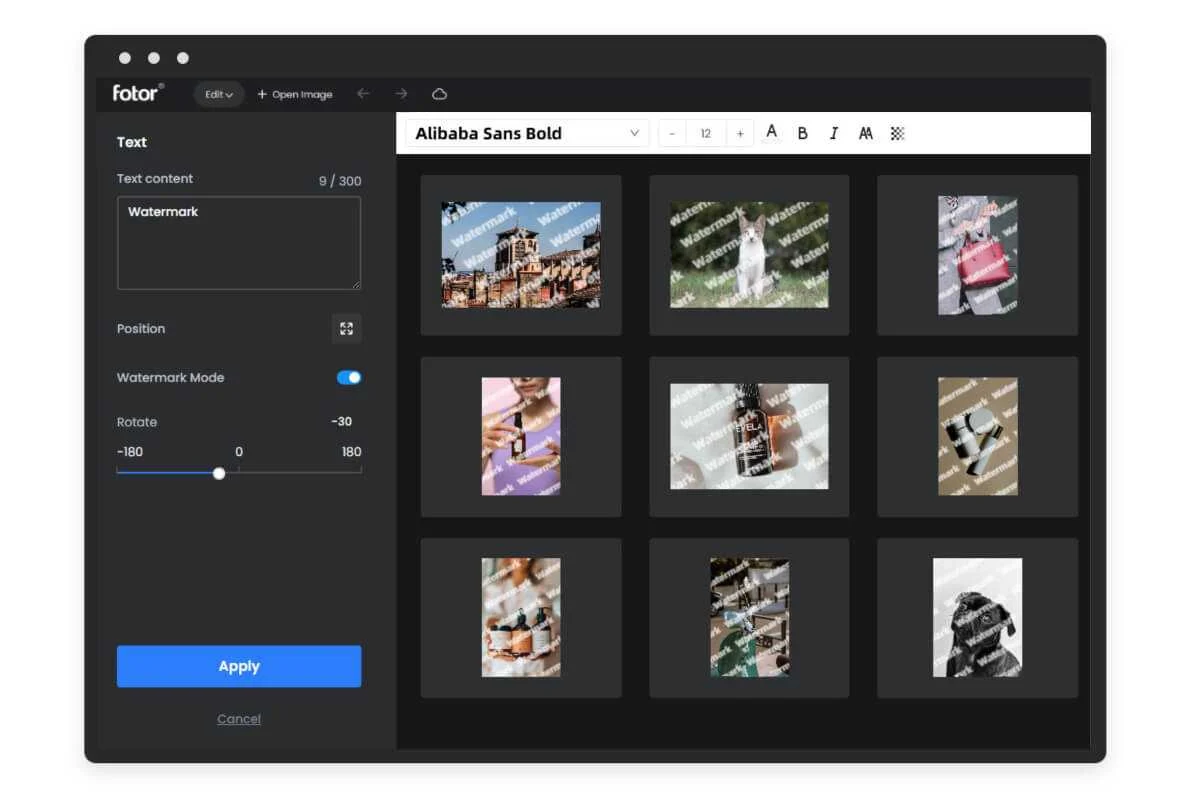Screen dimensions: 1200x800
Task: Click the redo arrow
Action: pyautogui.click(x=400, y=93)
